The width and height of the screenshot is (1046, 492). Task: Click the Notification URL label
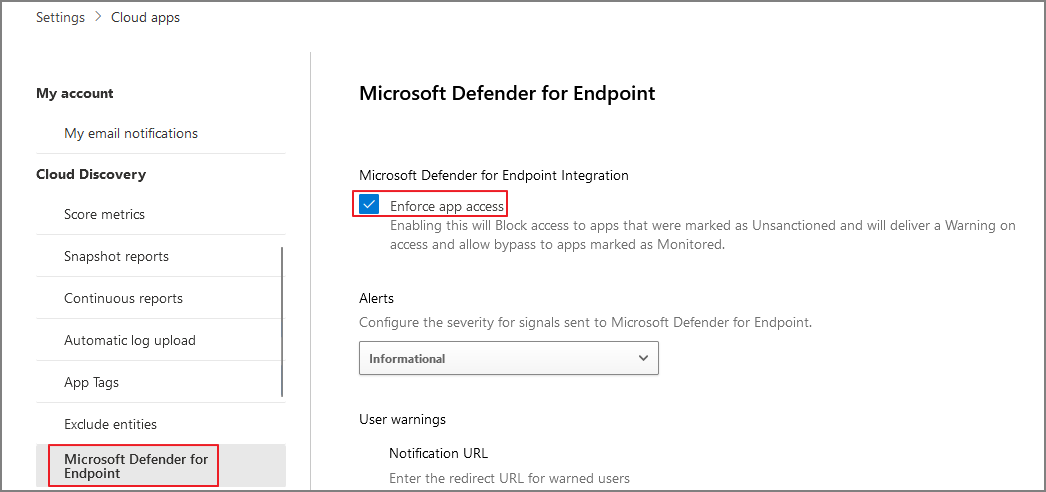point(438,453)
